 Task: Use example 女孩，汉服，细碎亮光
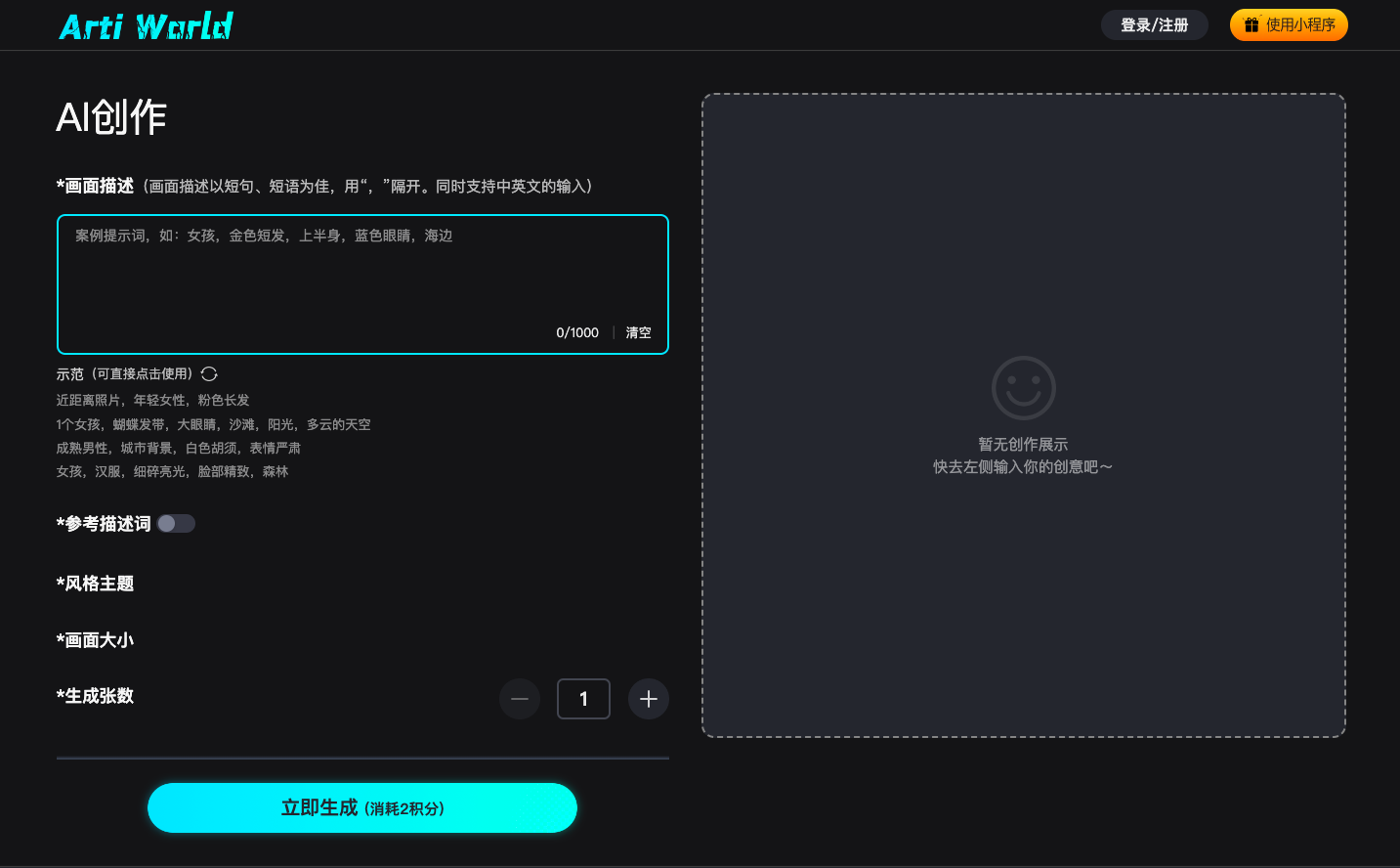click(173, 472)
